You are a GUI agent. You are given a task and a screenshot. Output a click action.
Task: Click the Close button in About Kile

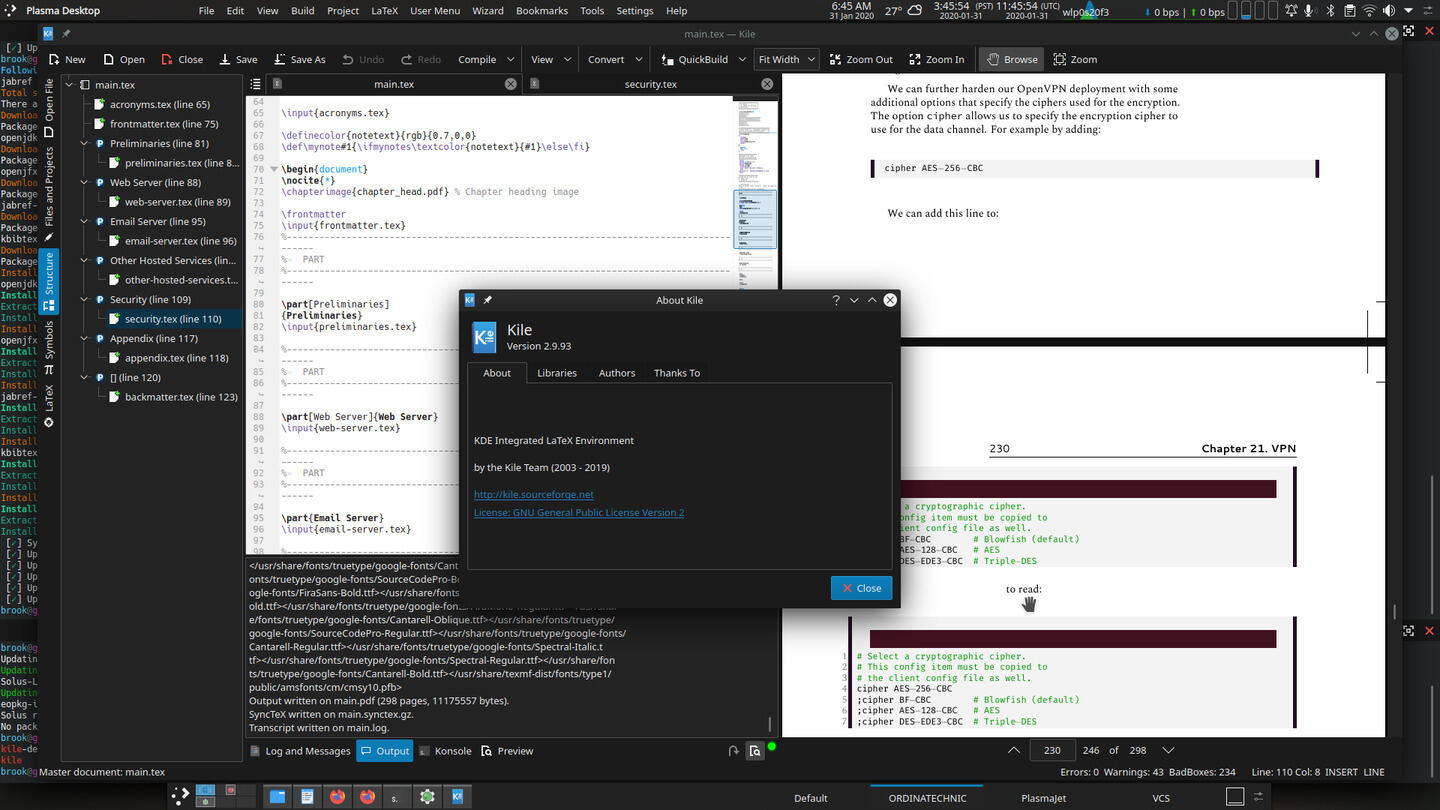[x=861, y=588]
